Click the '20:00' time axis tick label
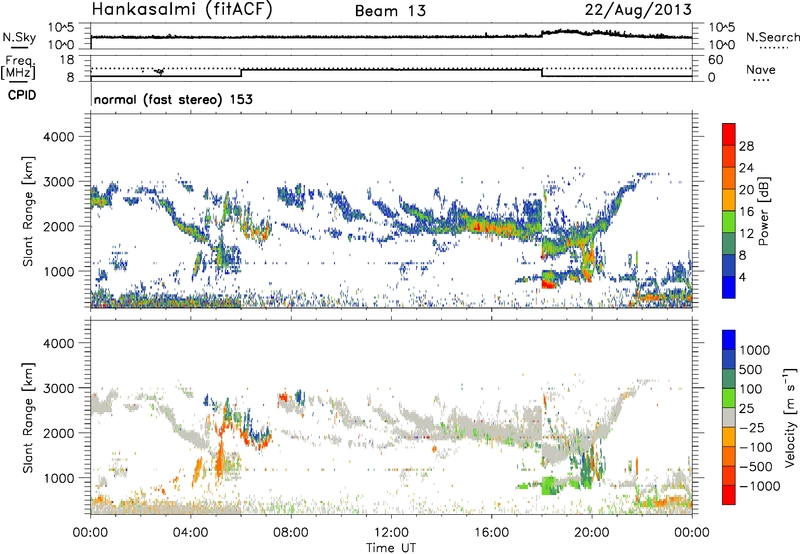 592,533
